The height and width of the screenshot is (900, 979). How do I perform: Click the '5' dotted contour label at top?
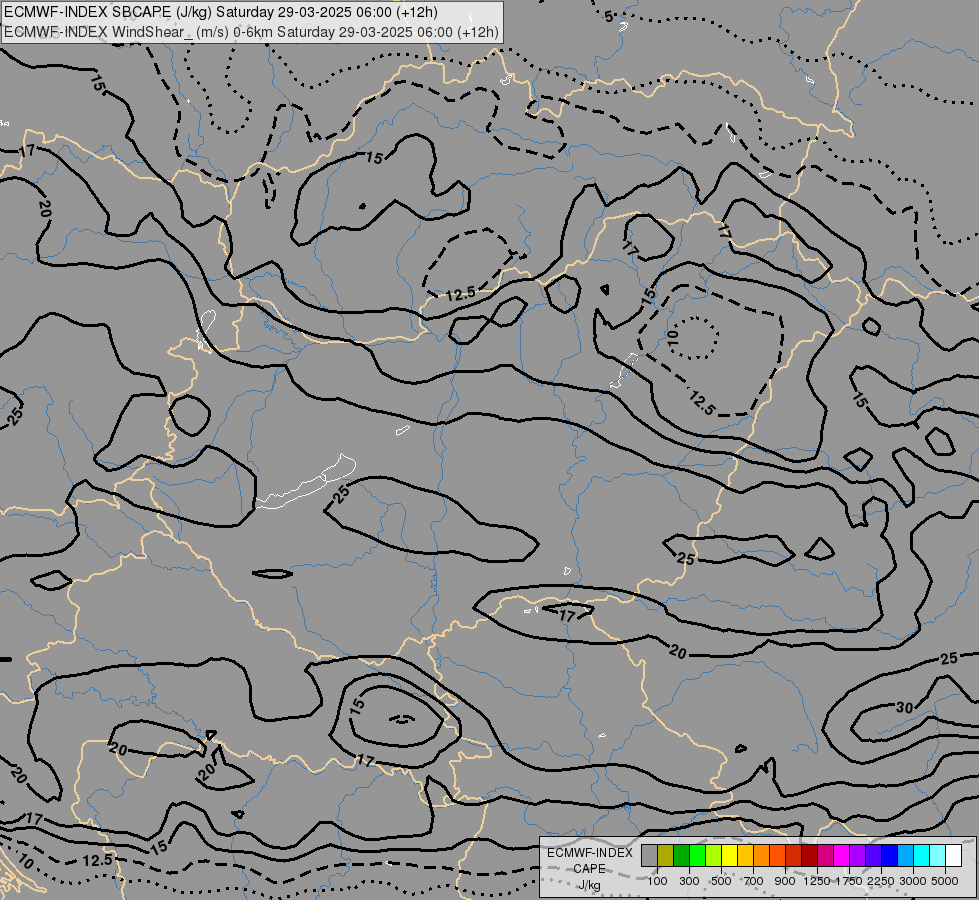point(609,17)
